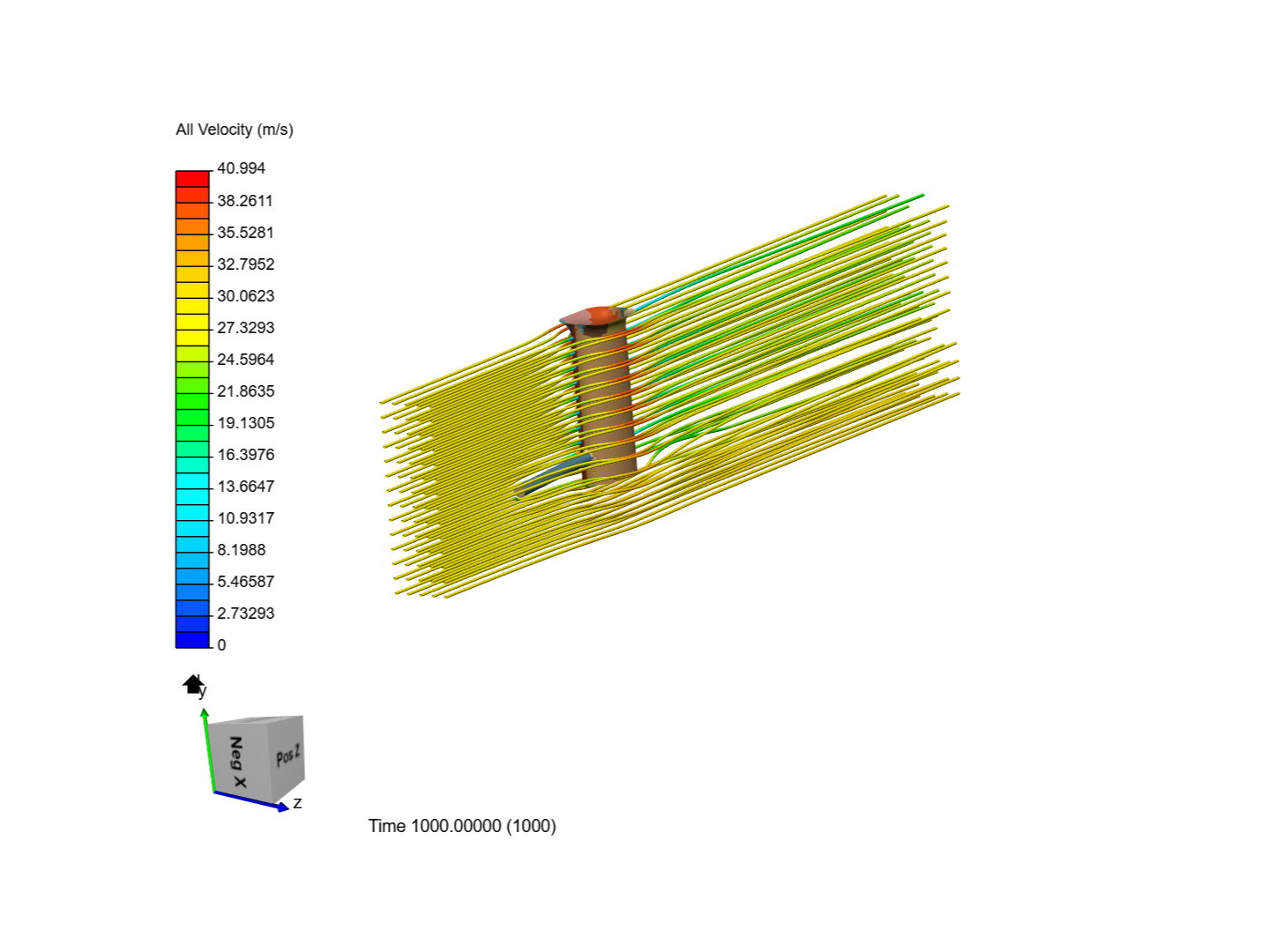
Task: Pick the top red band of velocity legend
Action: coord(192,179)
